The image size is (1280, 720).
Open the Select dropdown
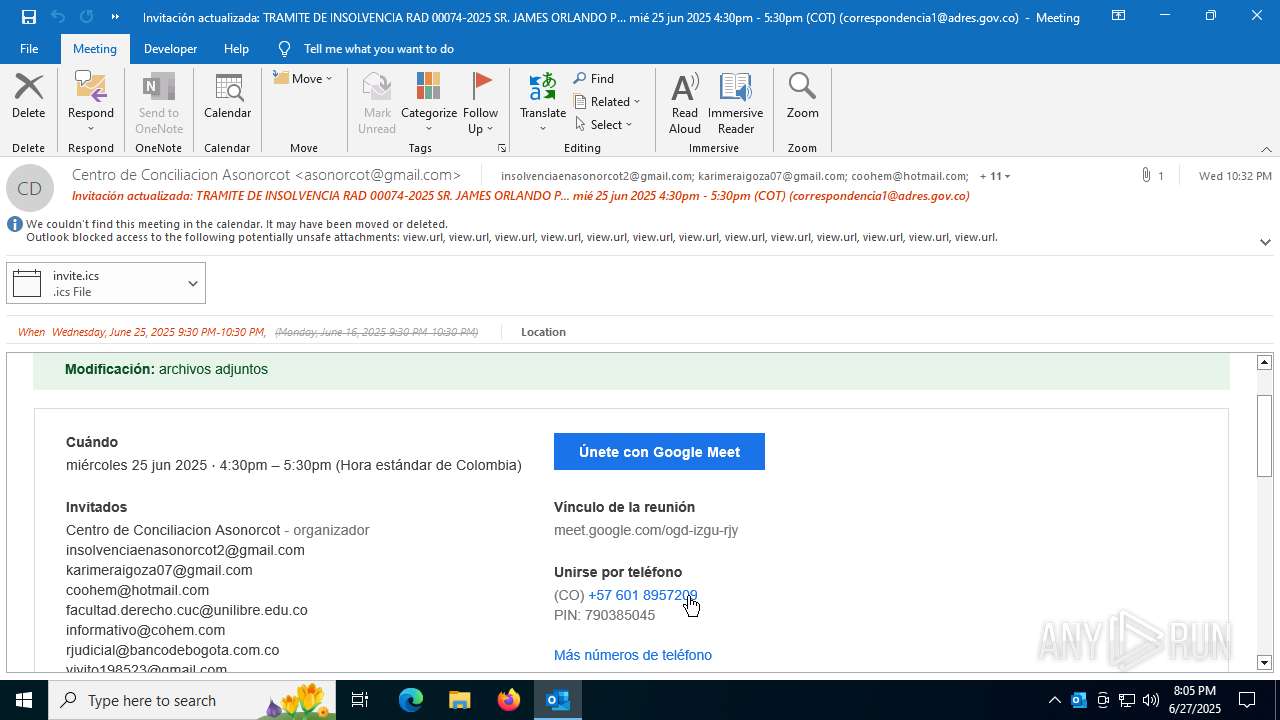tap(604, 124)
